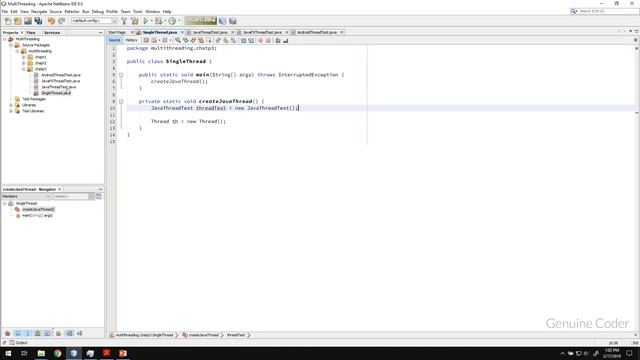This screenshot has height=360, width=640.
Task: Click the Open Project toolbar icon
Action: 28,21
